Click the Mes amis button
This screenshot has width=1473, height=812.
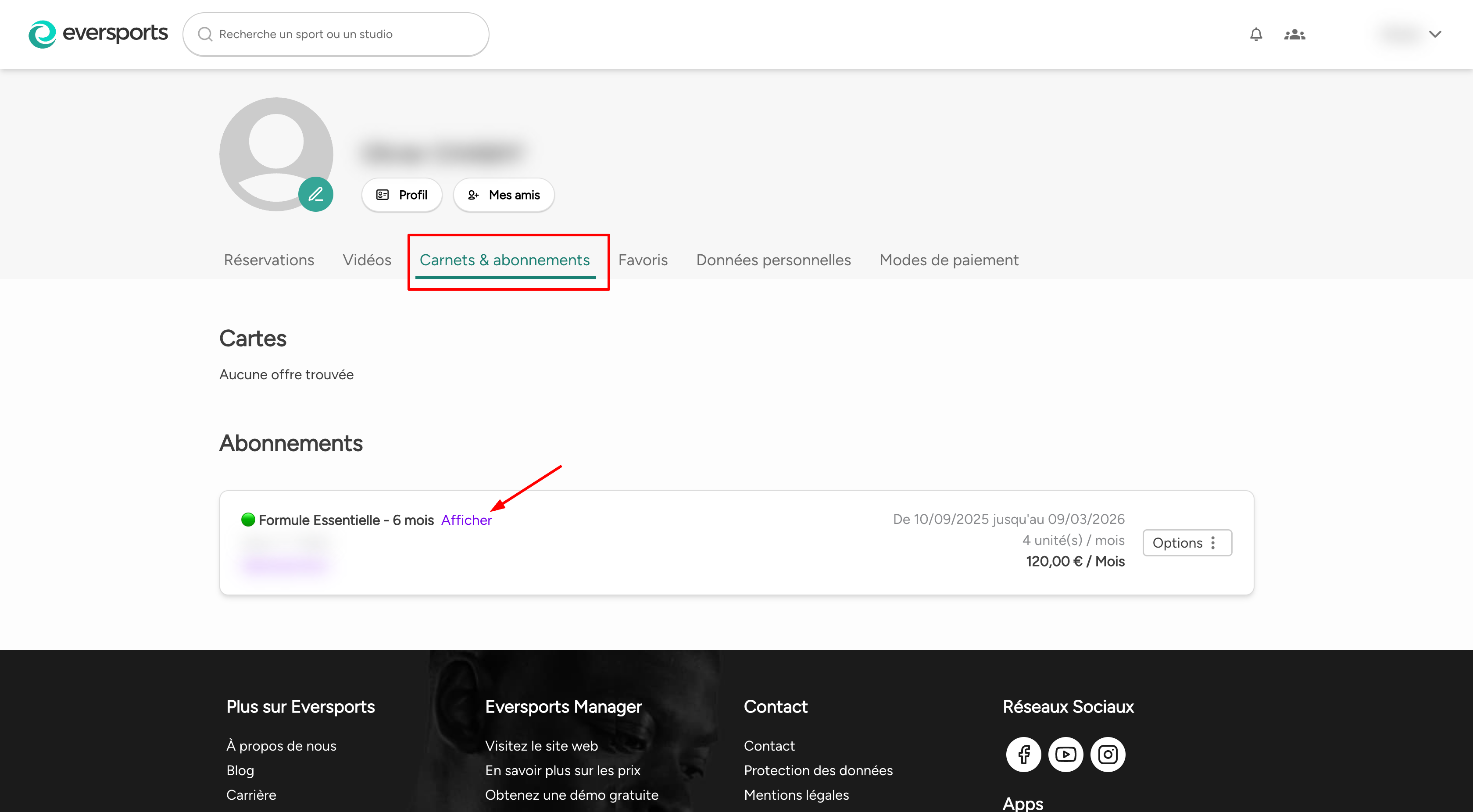[x=504, y=195]
